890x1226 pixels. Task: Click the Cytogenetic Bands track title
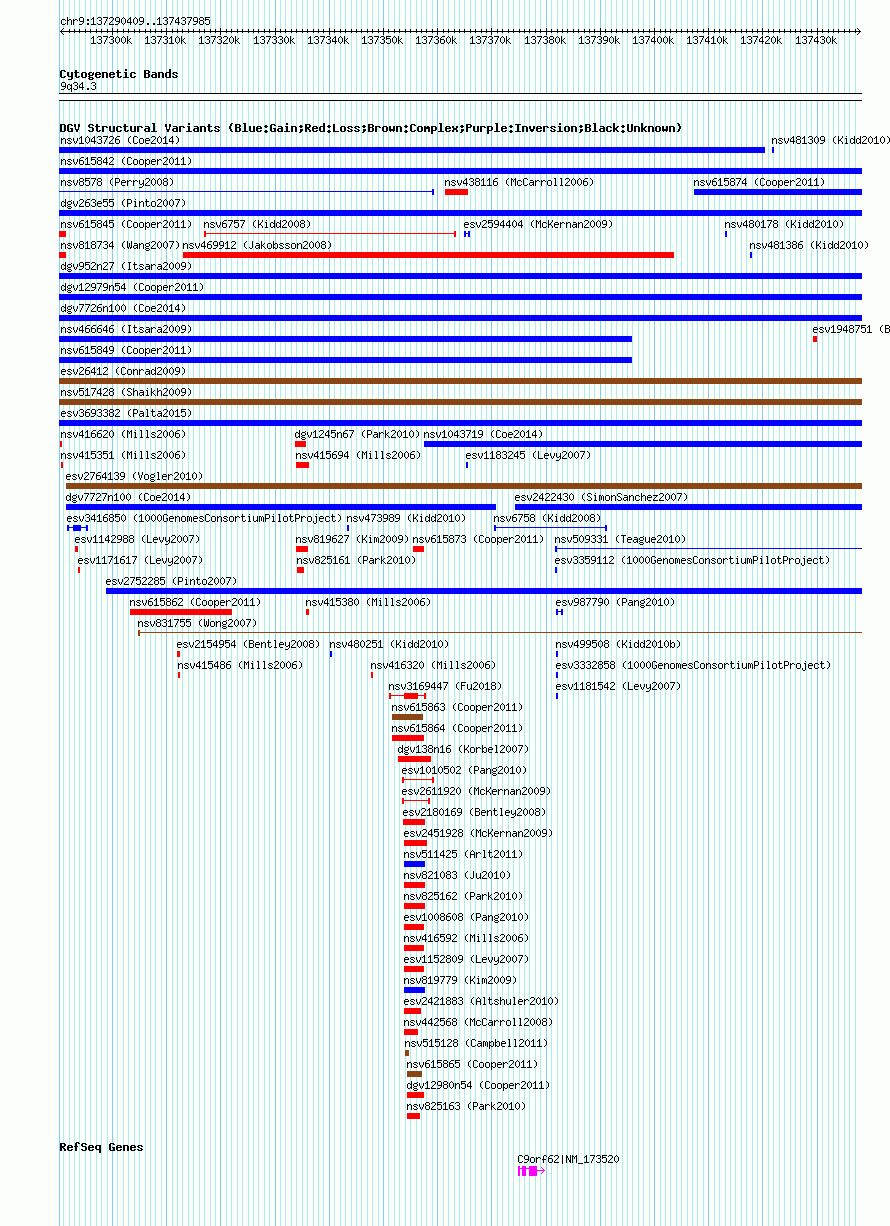(119, 74)
